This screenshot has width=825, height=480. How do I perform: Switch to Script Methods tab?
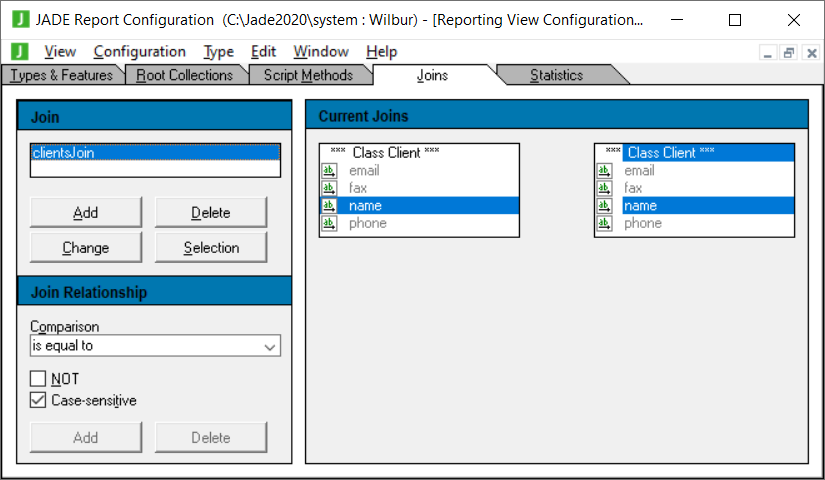tap(308, 75)
